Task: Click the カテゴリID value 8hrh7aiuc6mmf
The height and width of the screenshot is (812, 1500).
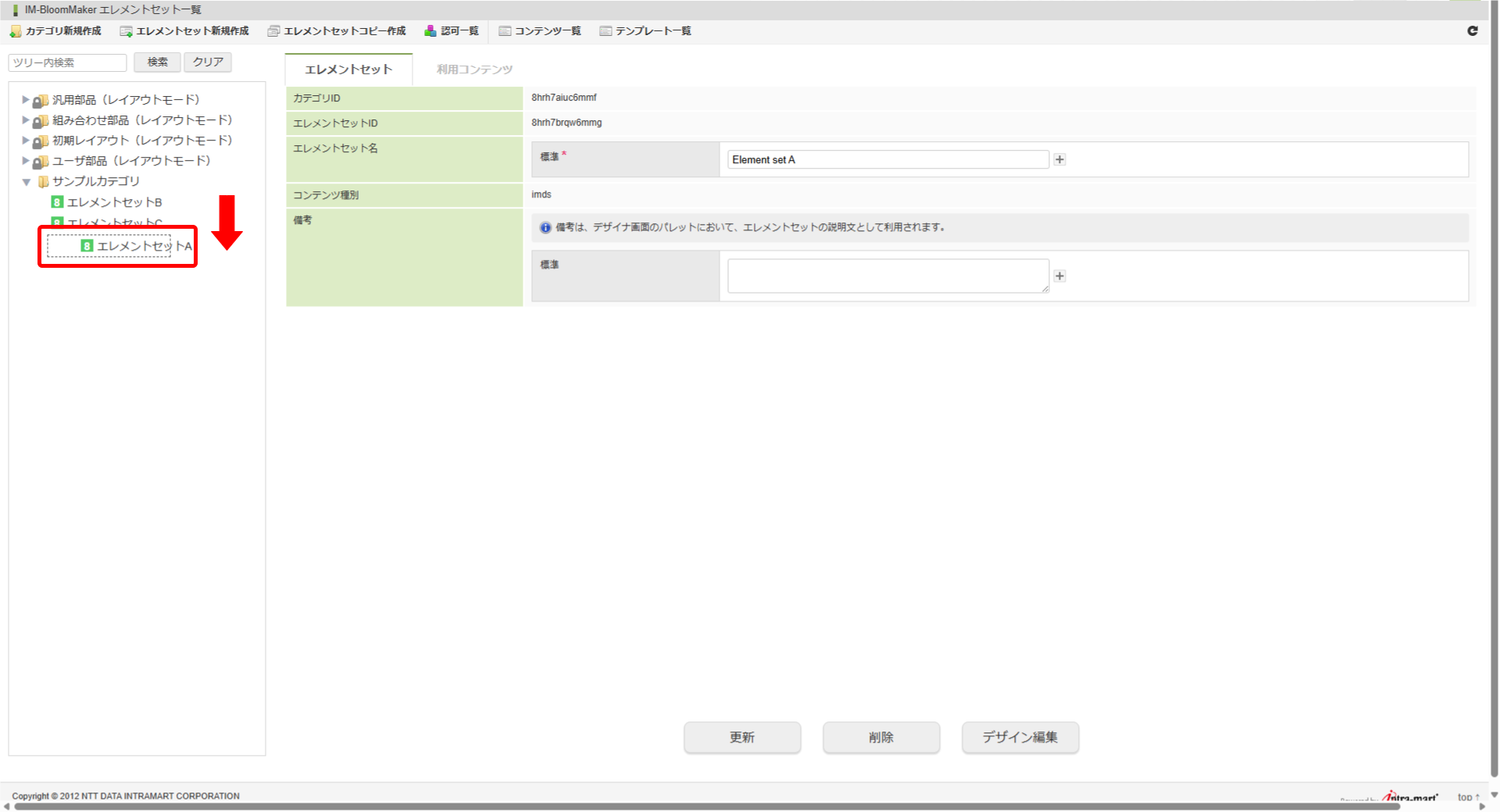Action: tap(564, 98)
